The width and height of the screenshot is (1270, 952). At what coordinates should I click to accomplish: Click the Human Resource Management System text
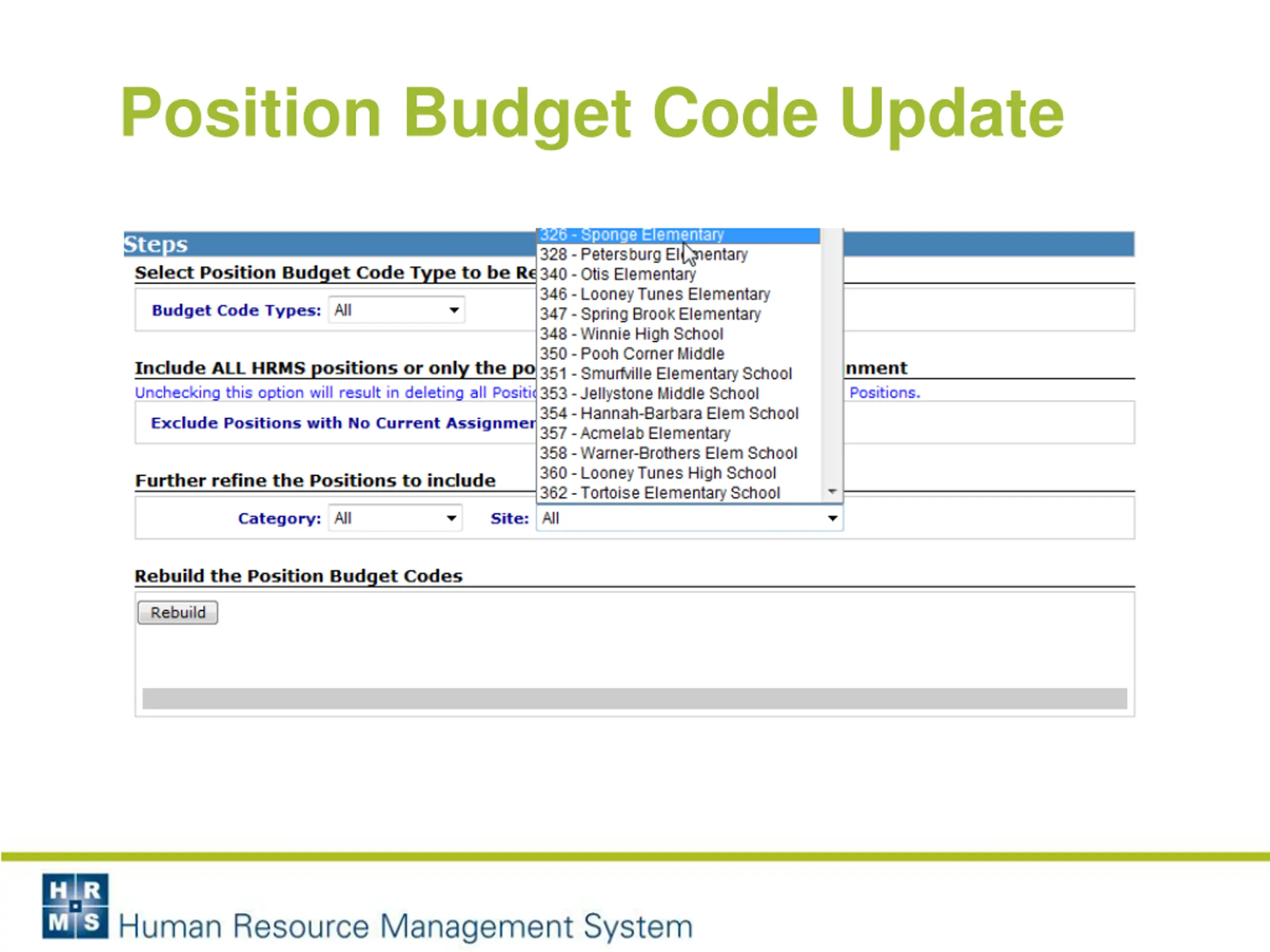coord(406,927)
